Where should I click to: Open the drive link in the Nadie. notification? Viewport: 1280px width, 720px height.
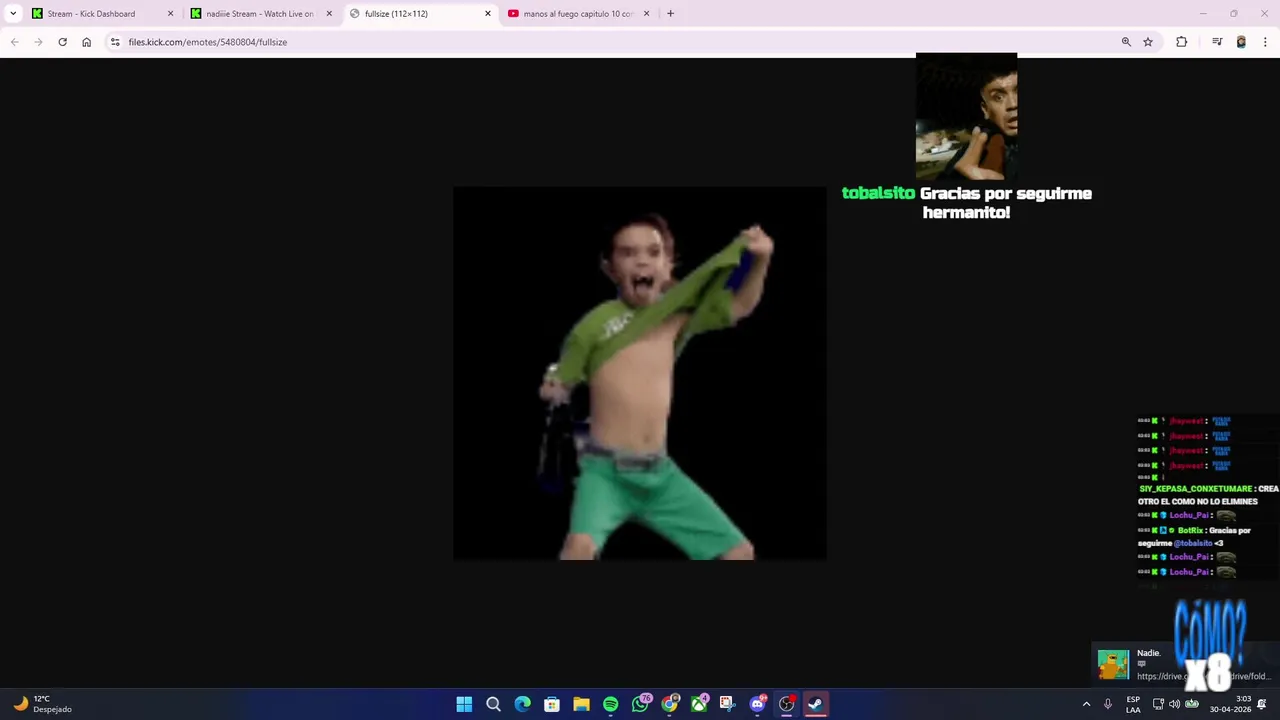(x=1203, y=676)
